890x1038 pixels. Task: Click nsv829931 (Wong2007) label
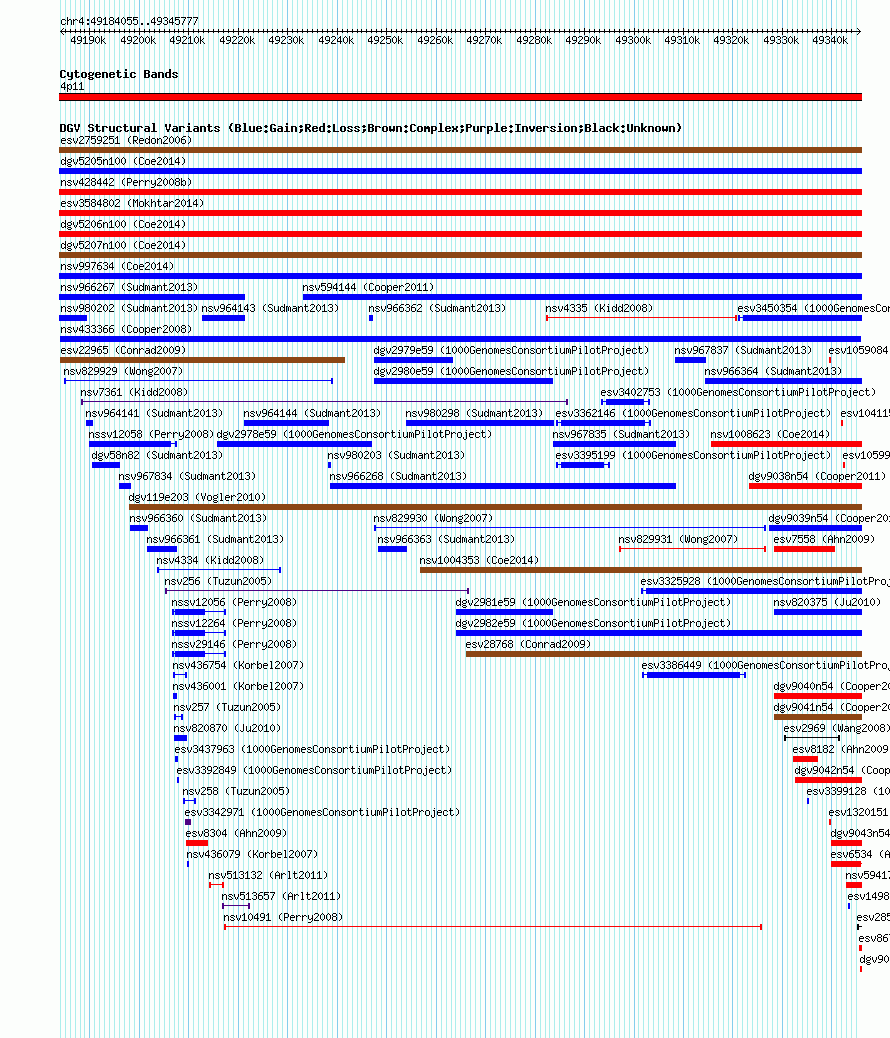[678, 540]
